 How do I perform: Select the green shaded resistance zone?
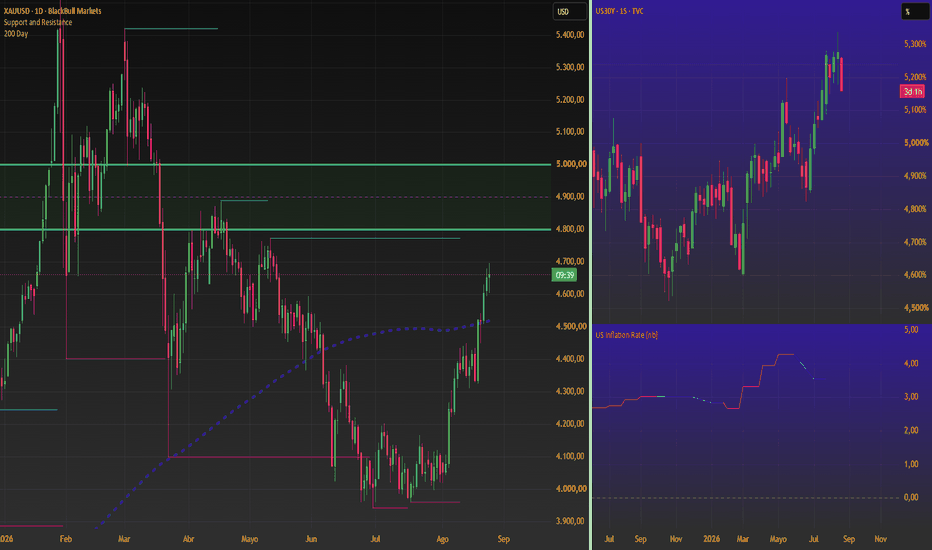(x=275, y=197)
